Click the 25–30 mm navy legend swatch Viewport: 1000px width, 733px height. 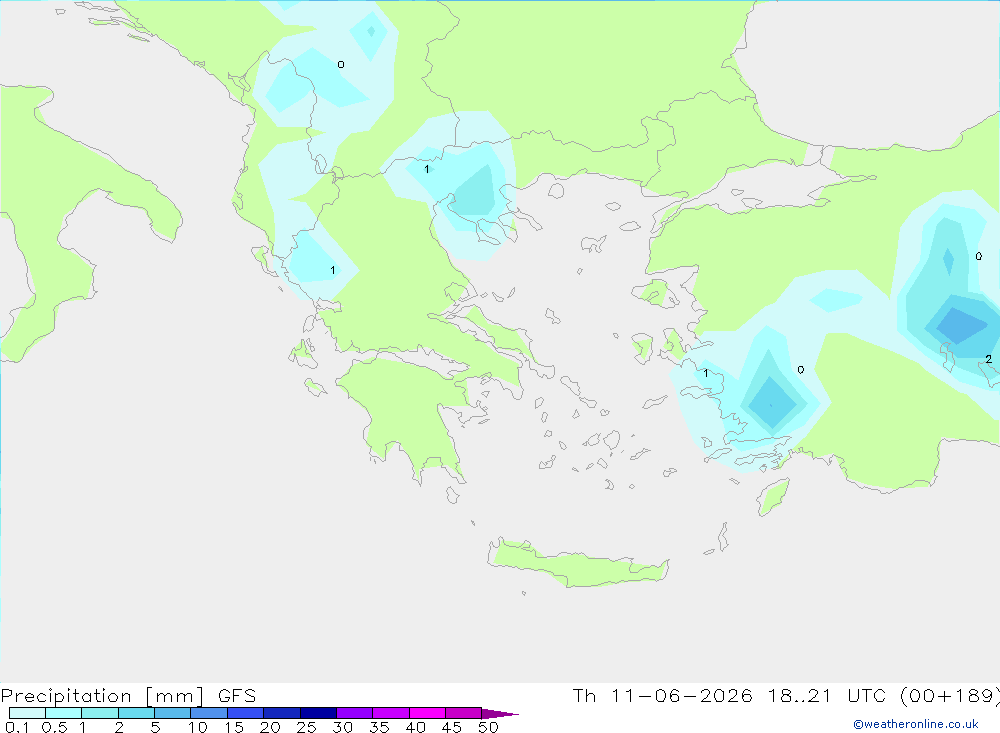pos(318,713)
